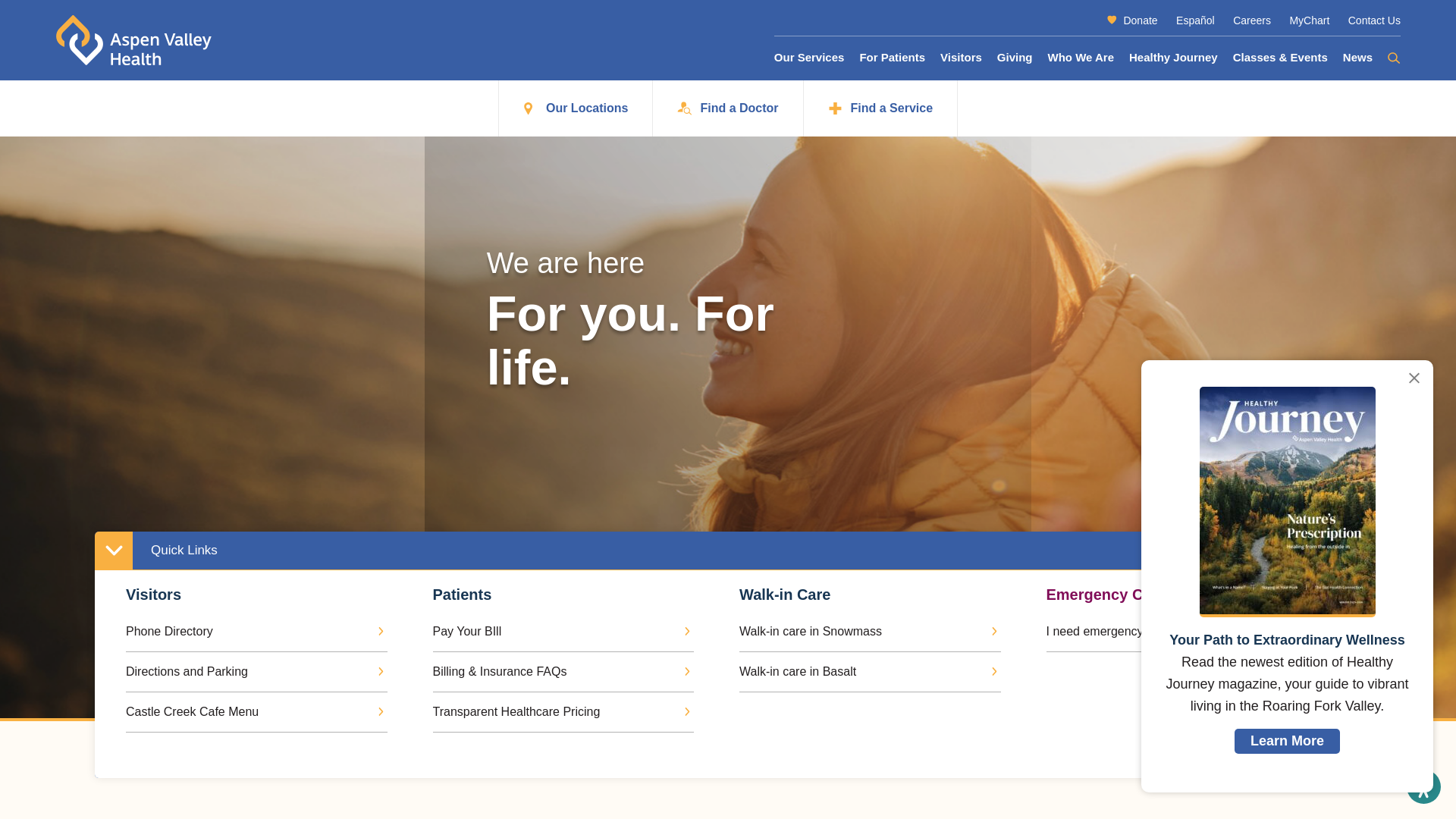Open the Castle Creek Cafe Menu link
The width and height of the screenshot is (1456, 819).
[192, 712]
